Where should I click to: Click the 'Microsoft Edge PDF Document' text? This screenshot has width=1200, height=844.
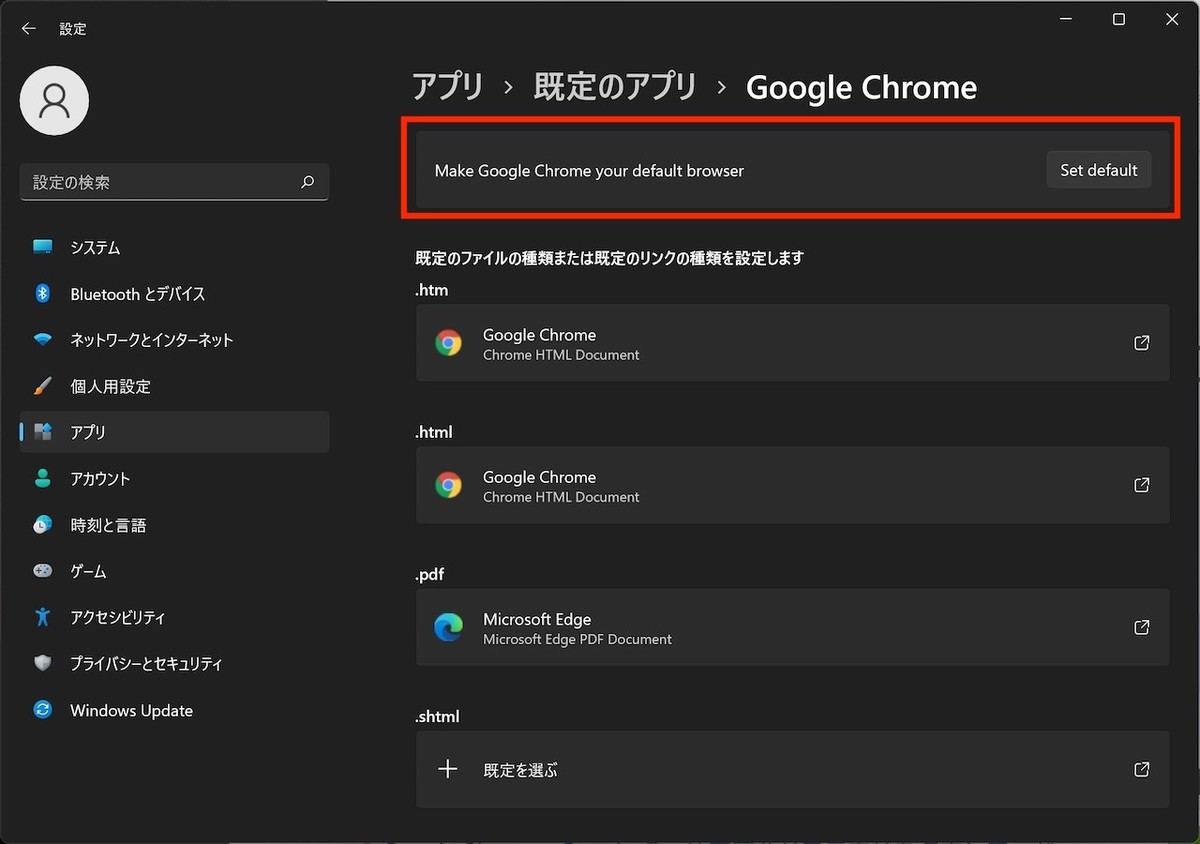(577, 639)
